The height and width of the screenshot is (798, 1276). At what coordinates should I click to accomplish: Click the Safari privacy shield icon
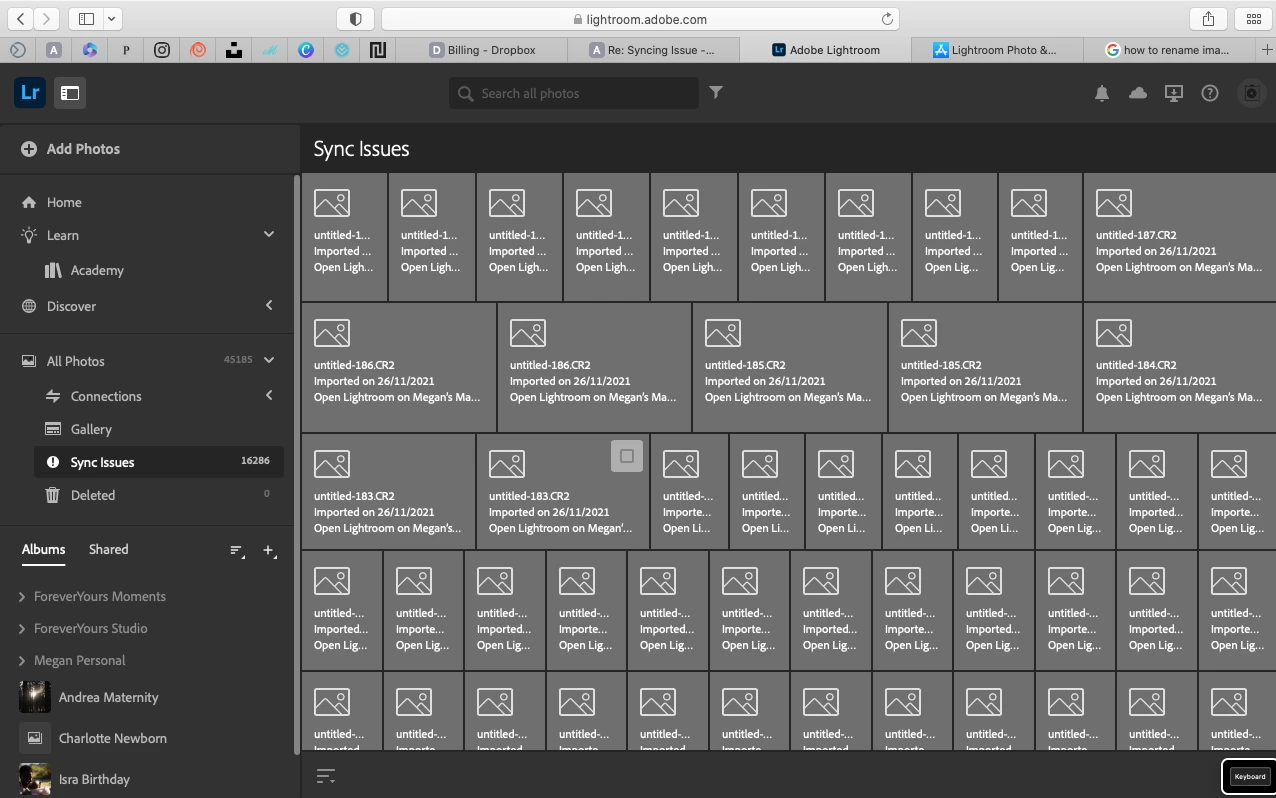click(x=355, y=19)
